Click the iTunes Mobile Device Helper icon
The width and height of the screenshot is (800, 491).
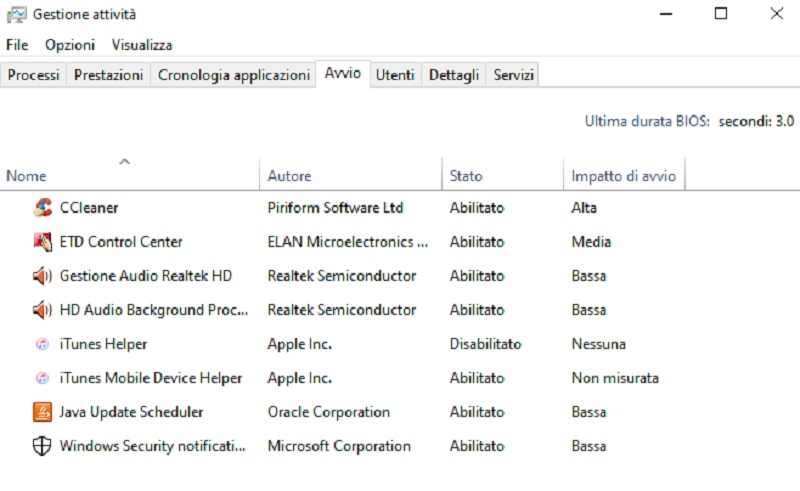pos(42,378)
